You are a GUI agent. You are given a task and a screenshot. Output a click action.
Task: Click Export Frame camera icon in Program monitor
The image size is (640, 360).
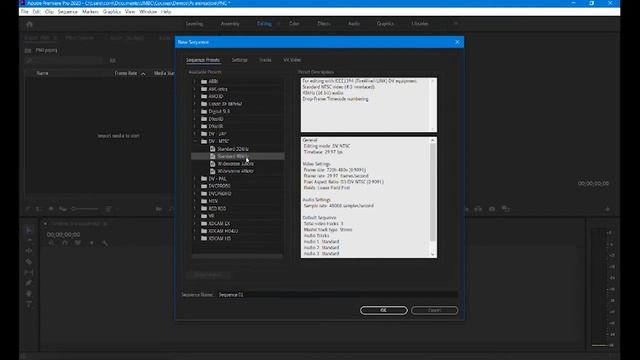[x=492, y=209]
